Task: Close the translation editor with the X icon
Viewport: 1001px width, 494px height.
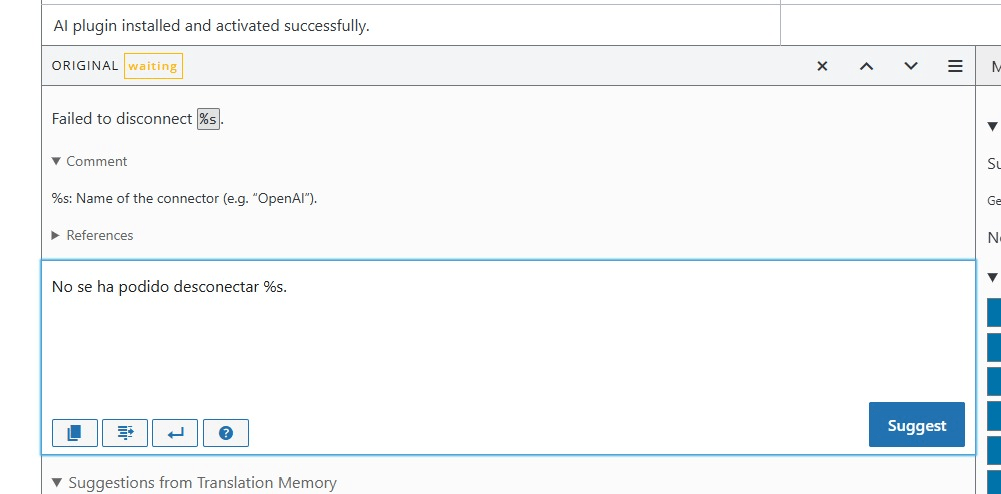Action: 822,66
